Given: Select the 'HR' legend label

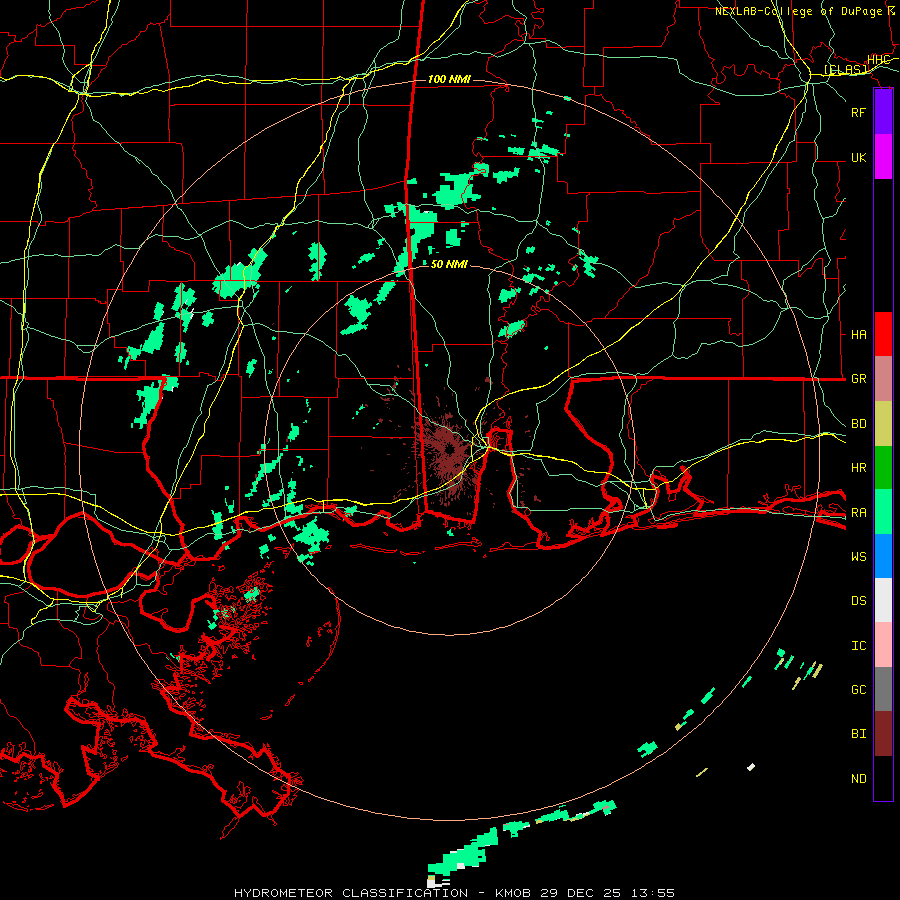Looking at the screenshot, I should click(858, 468).
